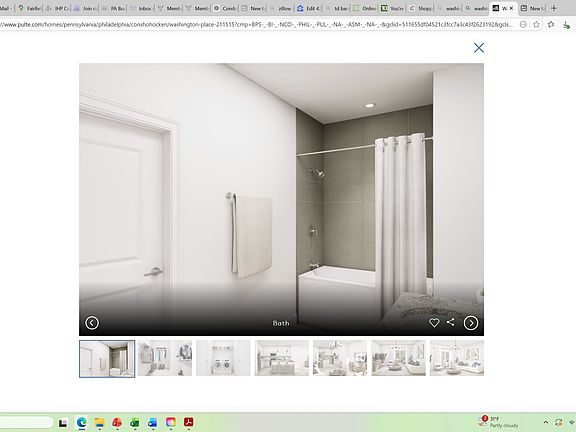Viewport: 576px width, 432px height.
Task: Open browser downloads icon
Action: point(566,25)
